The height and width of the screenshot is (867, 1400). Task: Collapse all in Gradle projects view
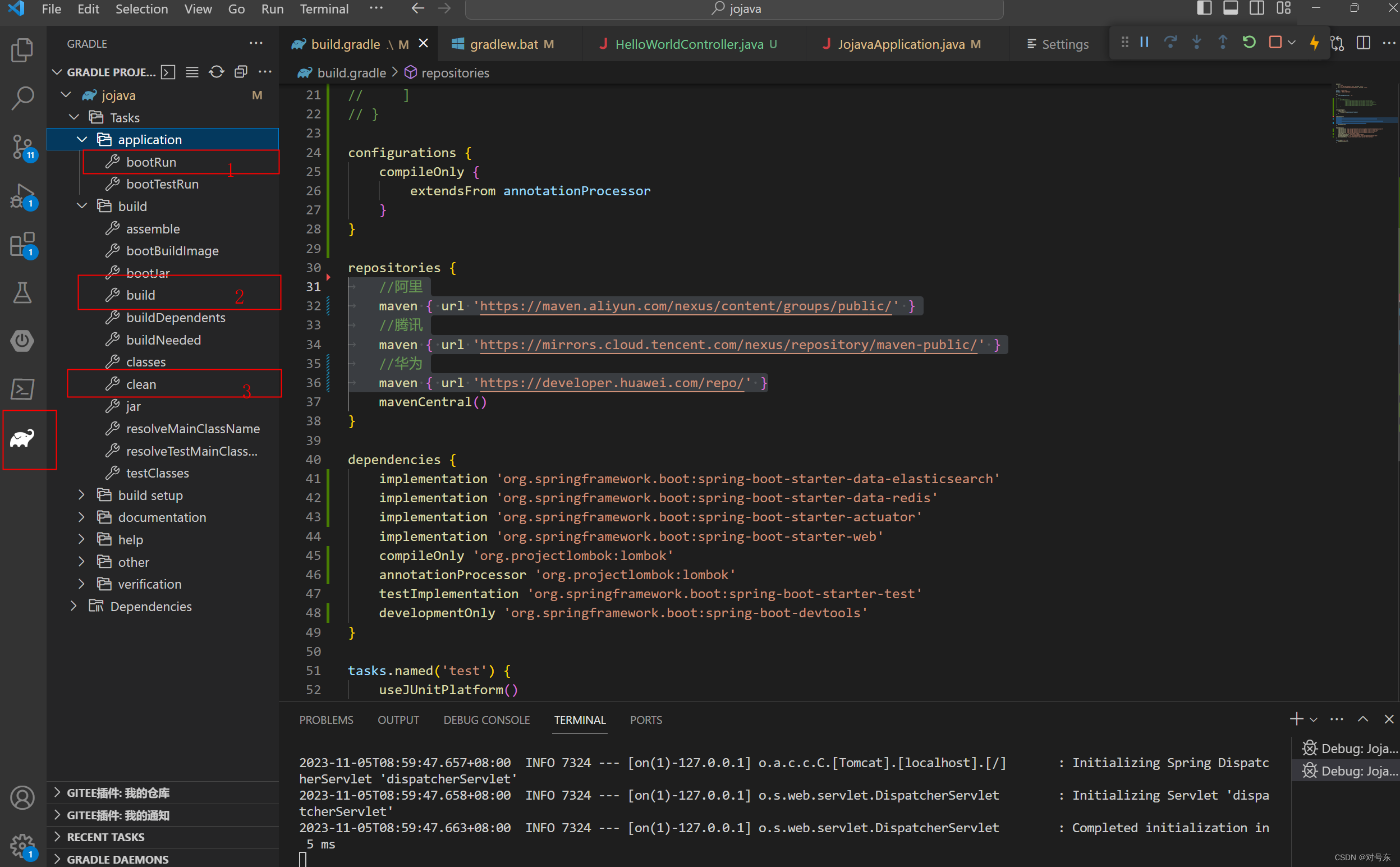coord(241,72)
